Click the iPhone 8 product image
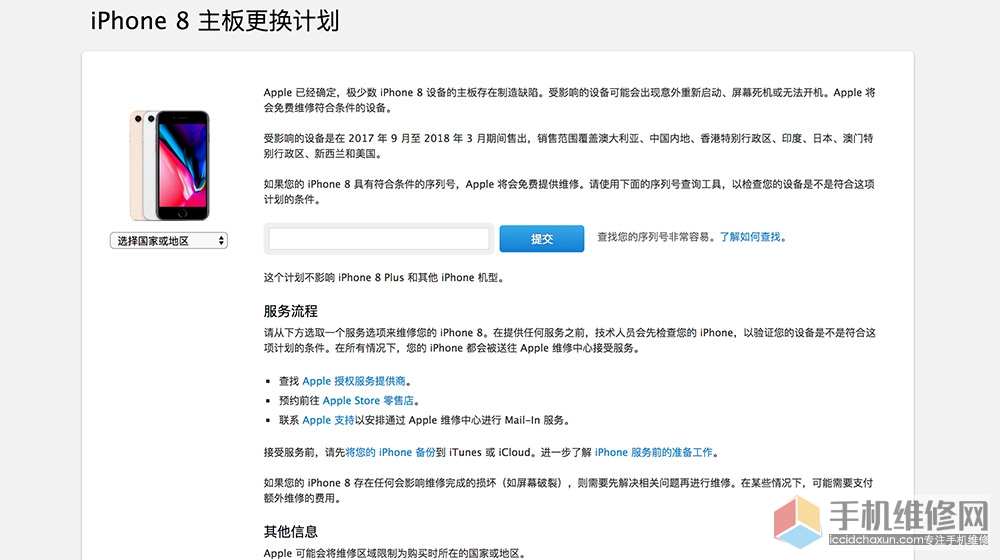 coord(170,166)
